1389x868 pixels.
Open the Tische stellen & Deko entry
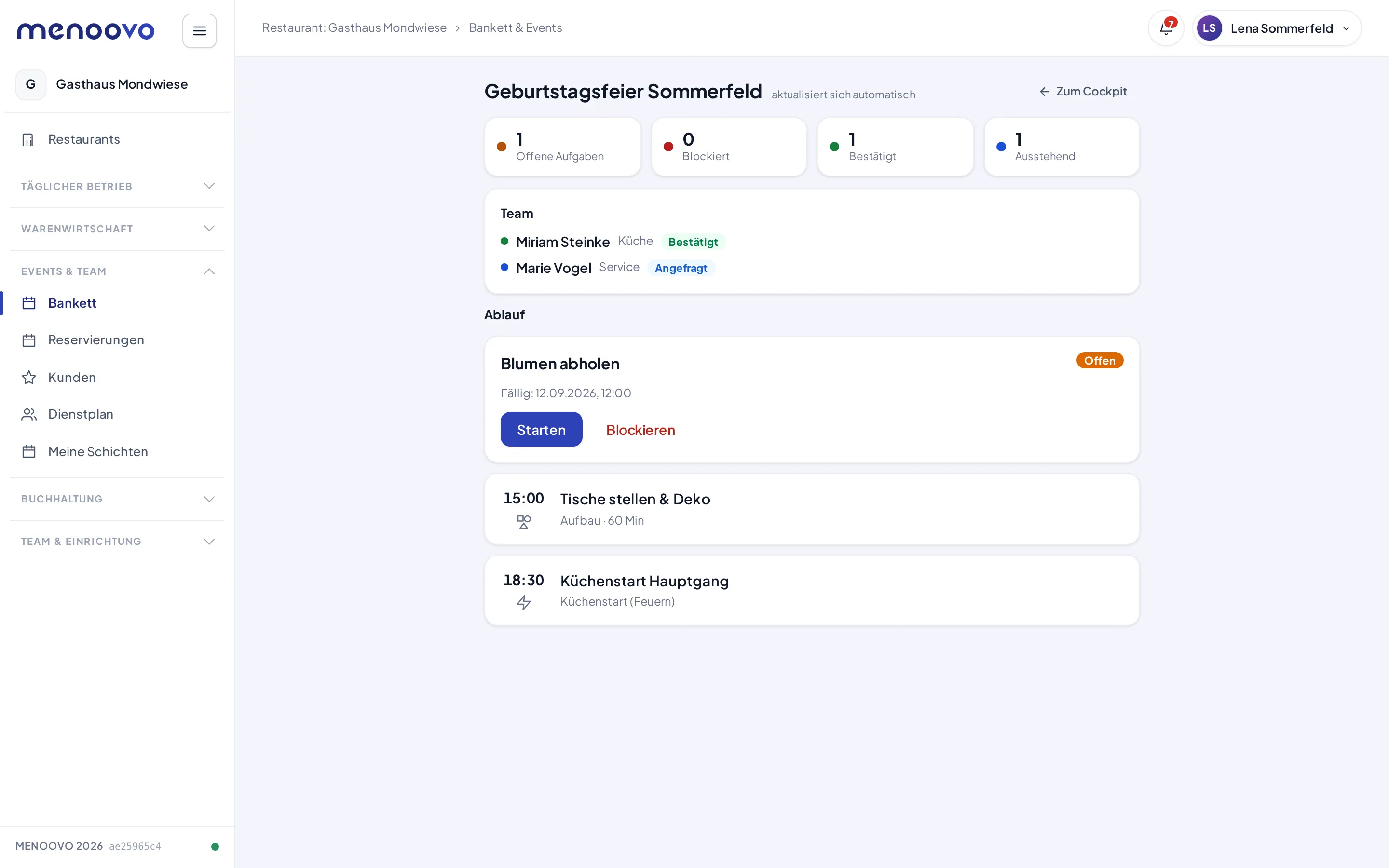coord(812,509)
